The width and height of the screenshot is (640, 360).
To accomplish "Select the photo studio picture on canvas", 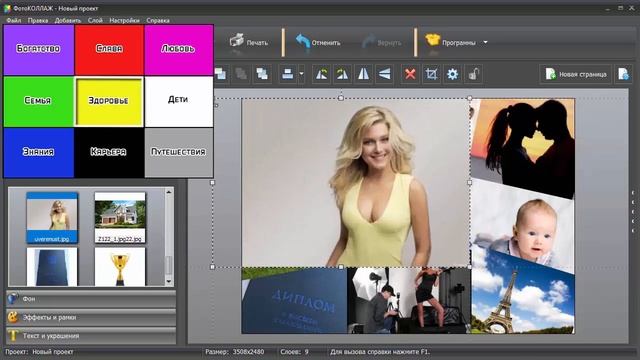I will click(x=409, y=301).
